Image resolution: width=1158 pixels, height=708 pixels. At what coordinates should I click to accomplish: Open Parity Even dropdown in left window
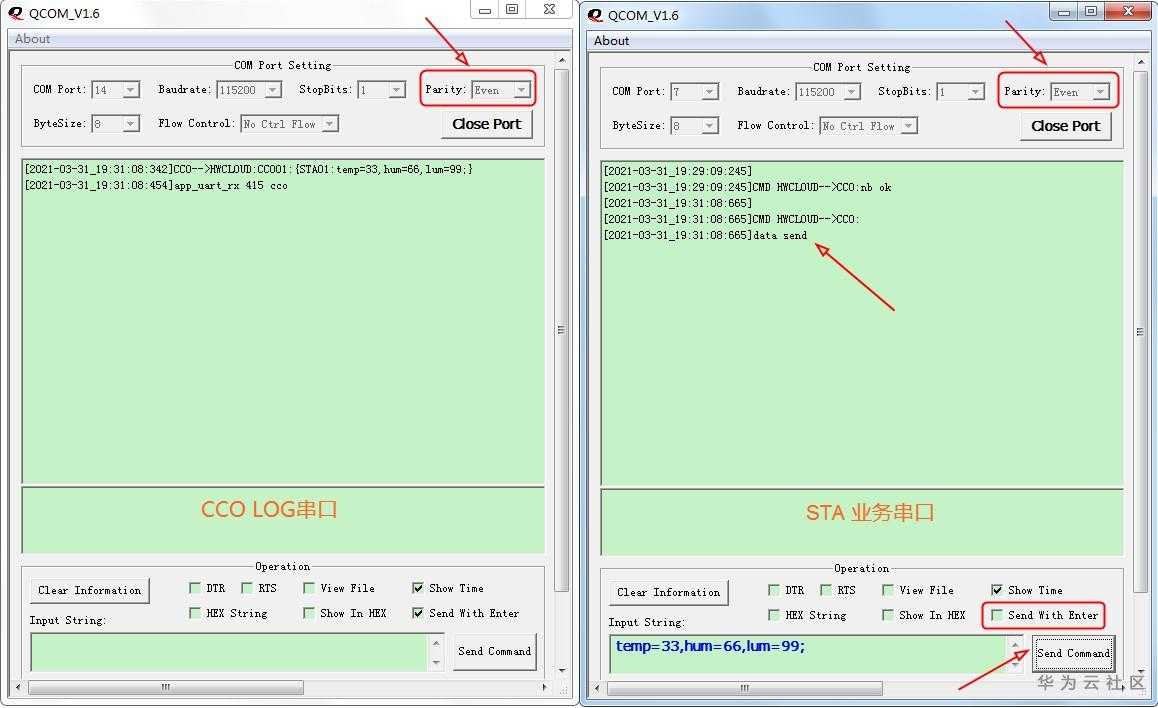[521, 90]
